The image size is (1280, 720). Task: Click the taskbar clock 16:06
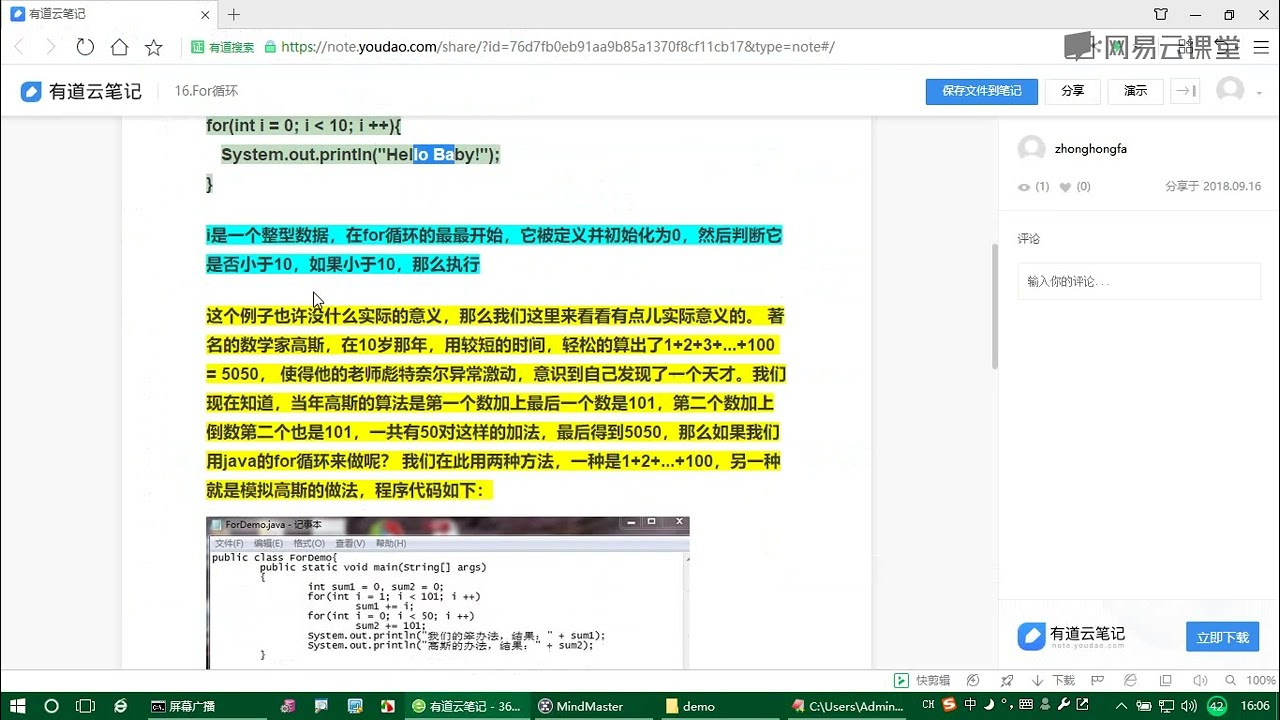[1255, 706]
